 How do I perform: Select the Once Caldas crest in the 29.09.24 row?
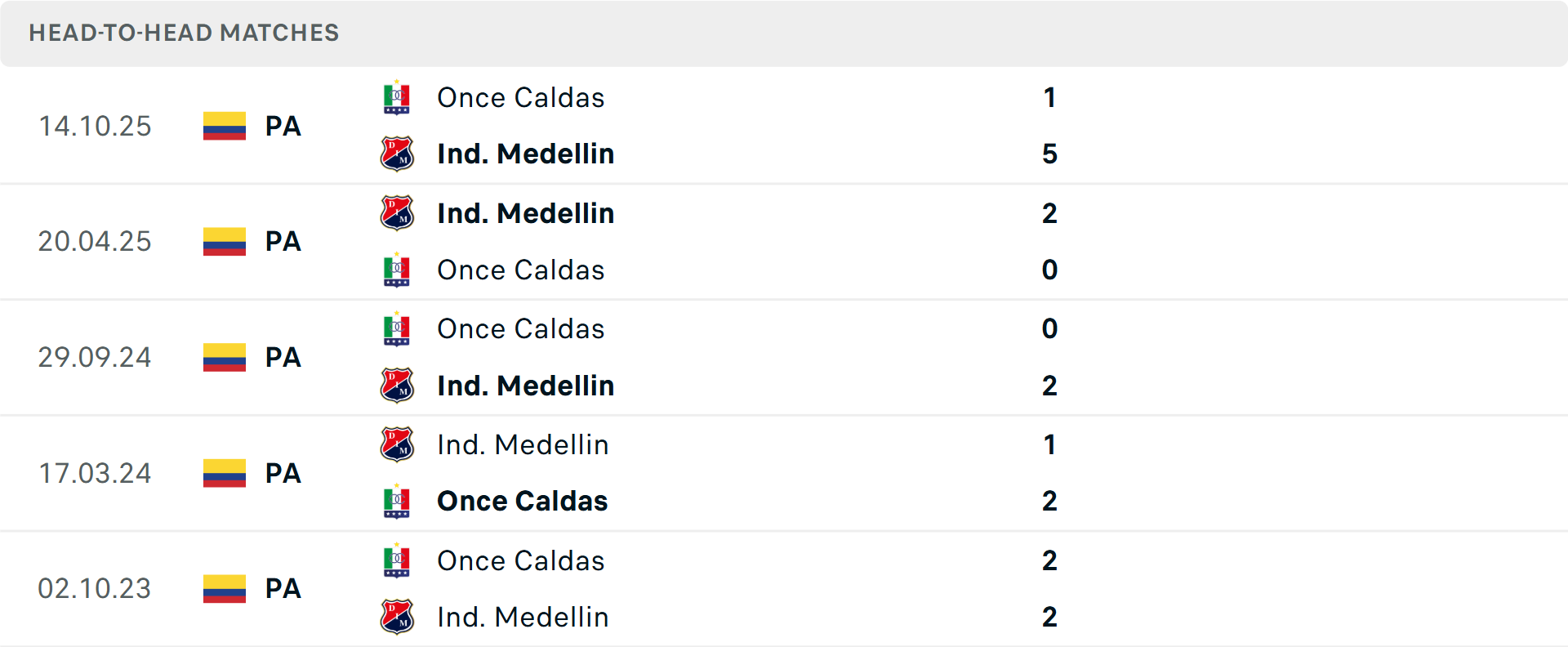(397, 328)
